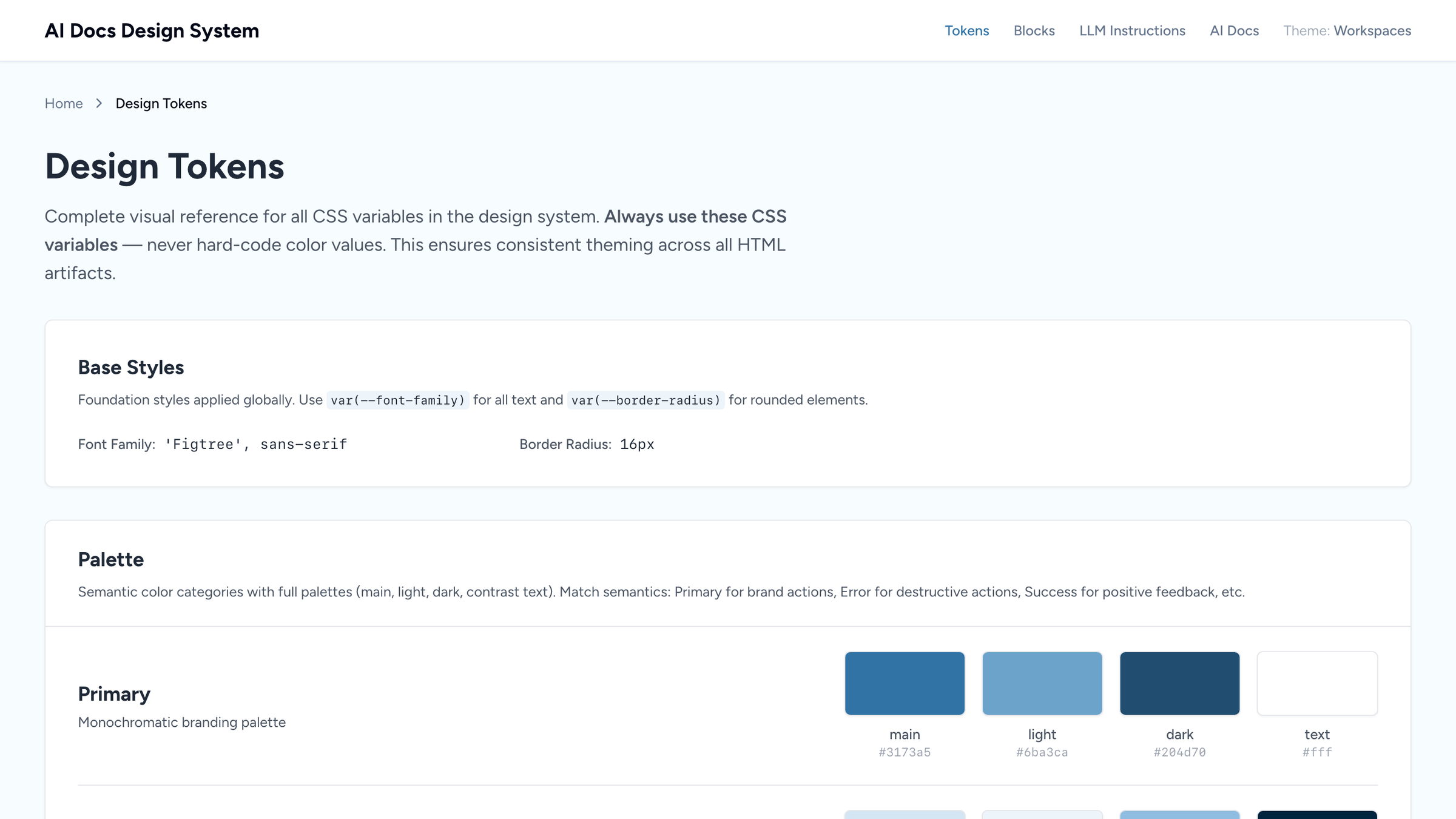Go to the Blocks page
1456x819 pixels.
(x=1034, y=30)
